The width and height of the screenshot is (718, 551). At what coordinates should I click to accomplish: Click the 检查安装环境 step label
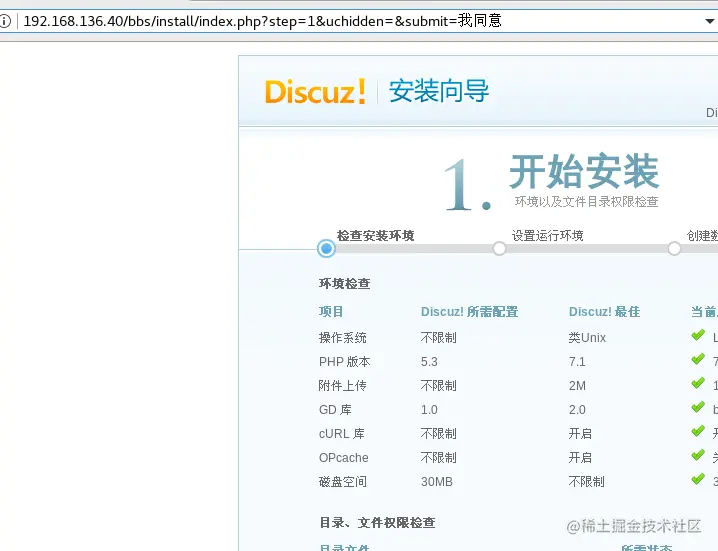coord(375,235)
